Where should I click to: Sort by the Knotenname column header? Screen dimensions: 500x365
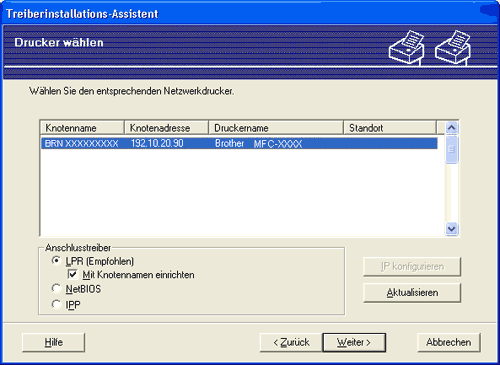pos(82,128)
